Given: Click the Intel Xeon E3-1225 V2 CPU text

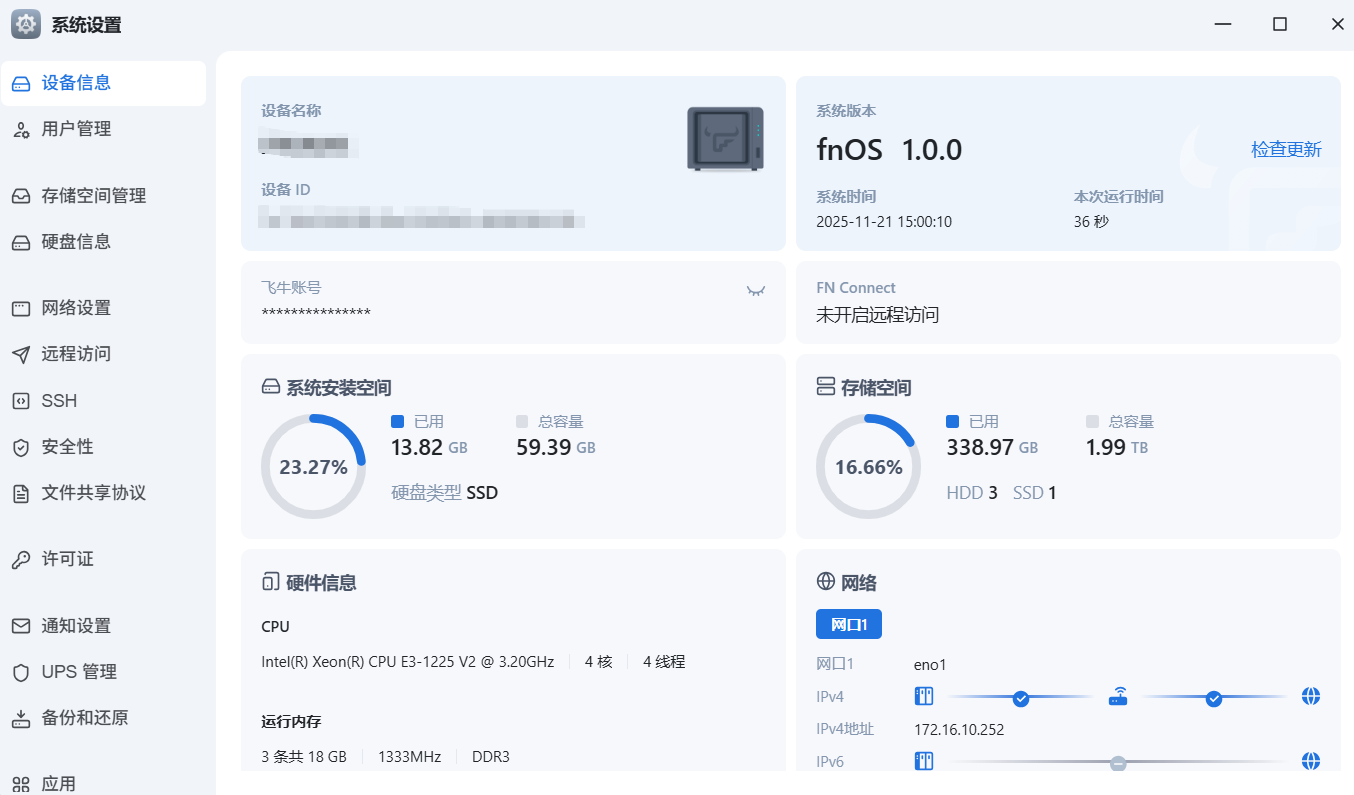Looking at the screenshot, I should (x=408, y=662).
